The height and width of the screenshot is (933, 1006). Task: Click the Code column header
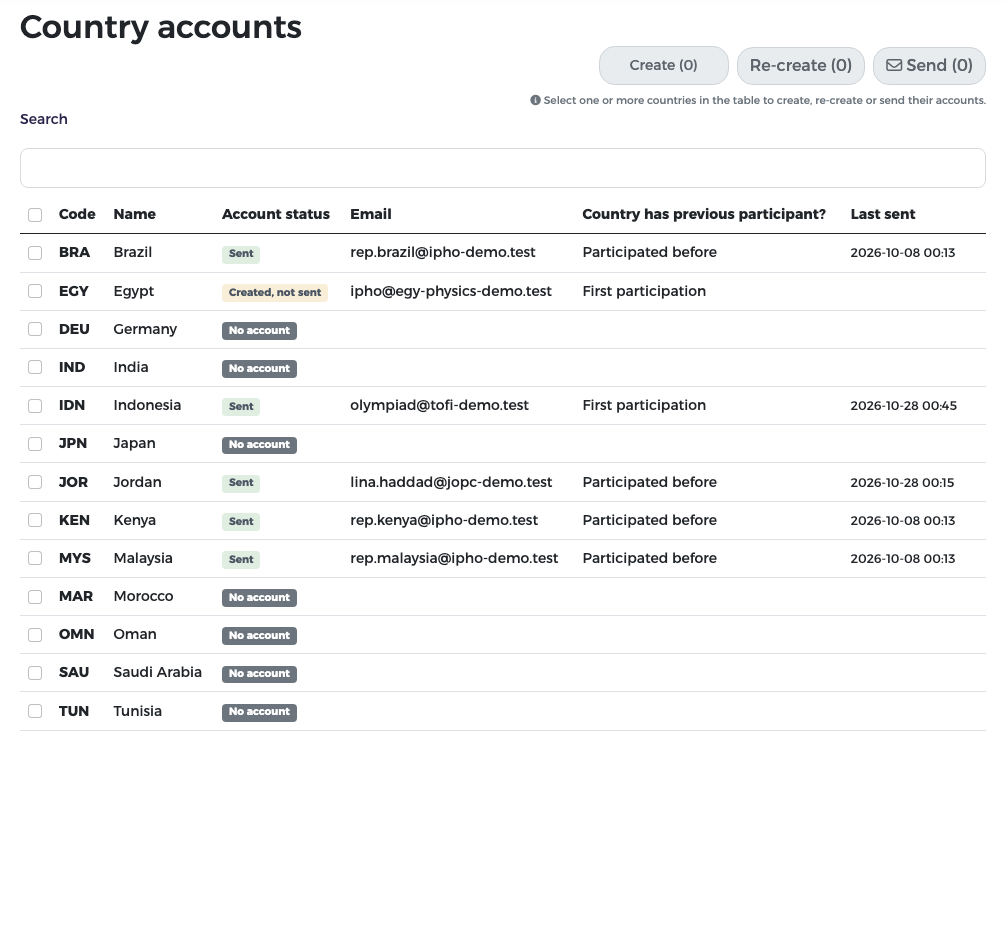click(77, 214)
